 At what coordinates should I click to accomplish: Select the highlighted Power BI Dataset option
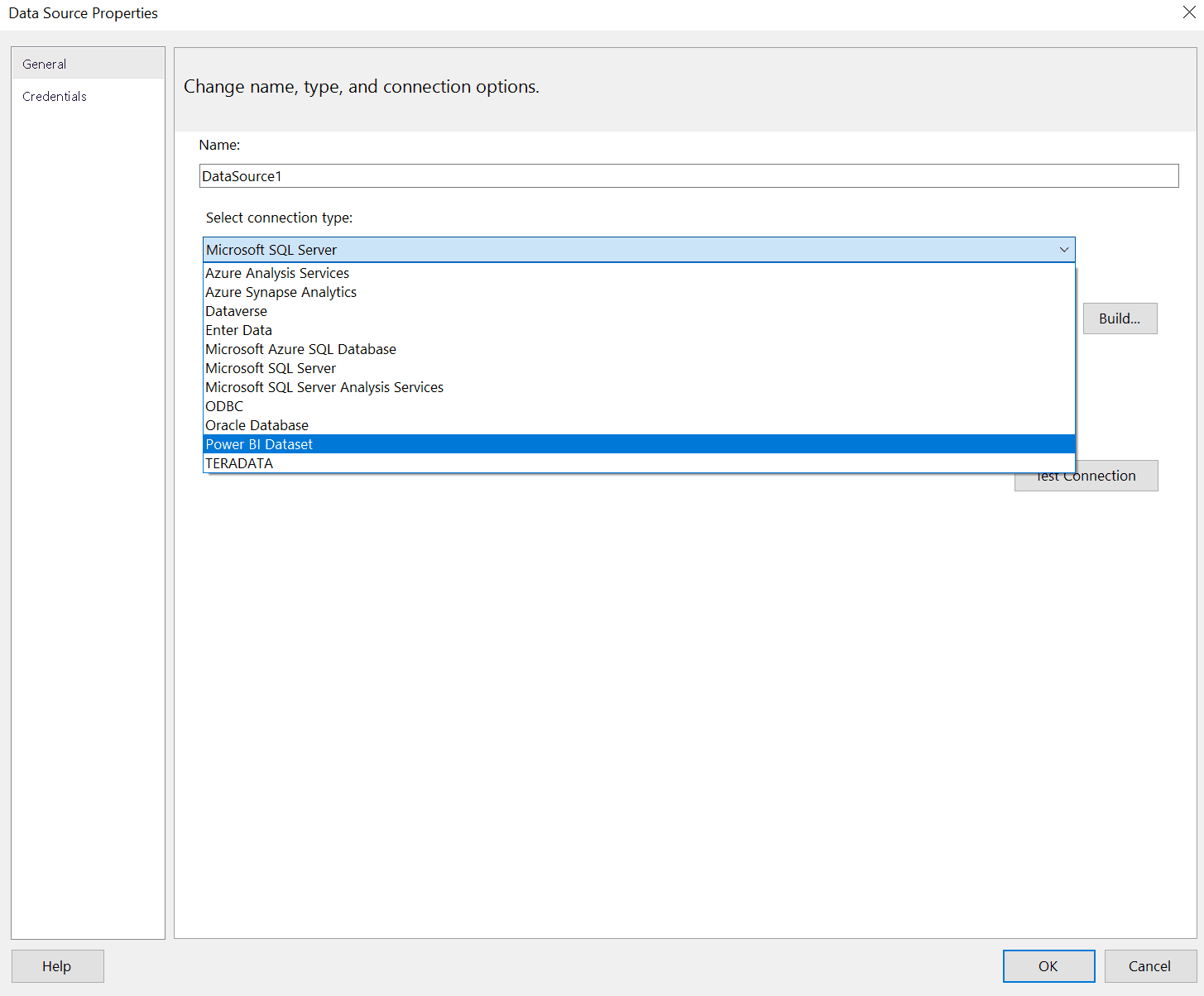260,444
